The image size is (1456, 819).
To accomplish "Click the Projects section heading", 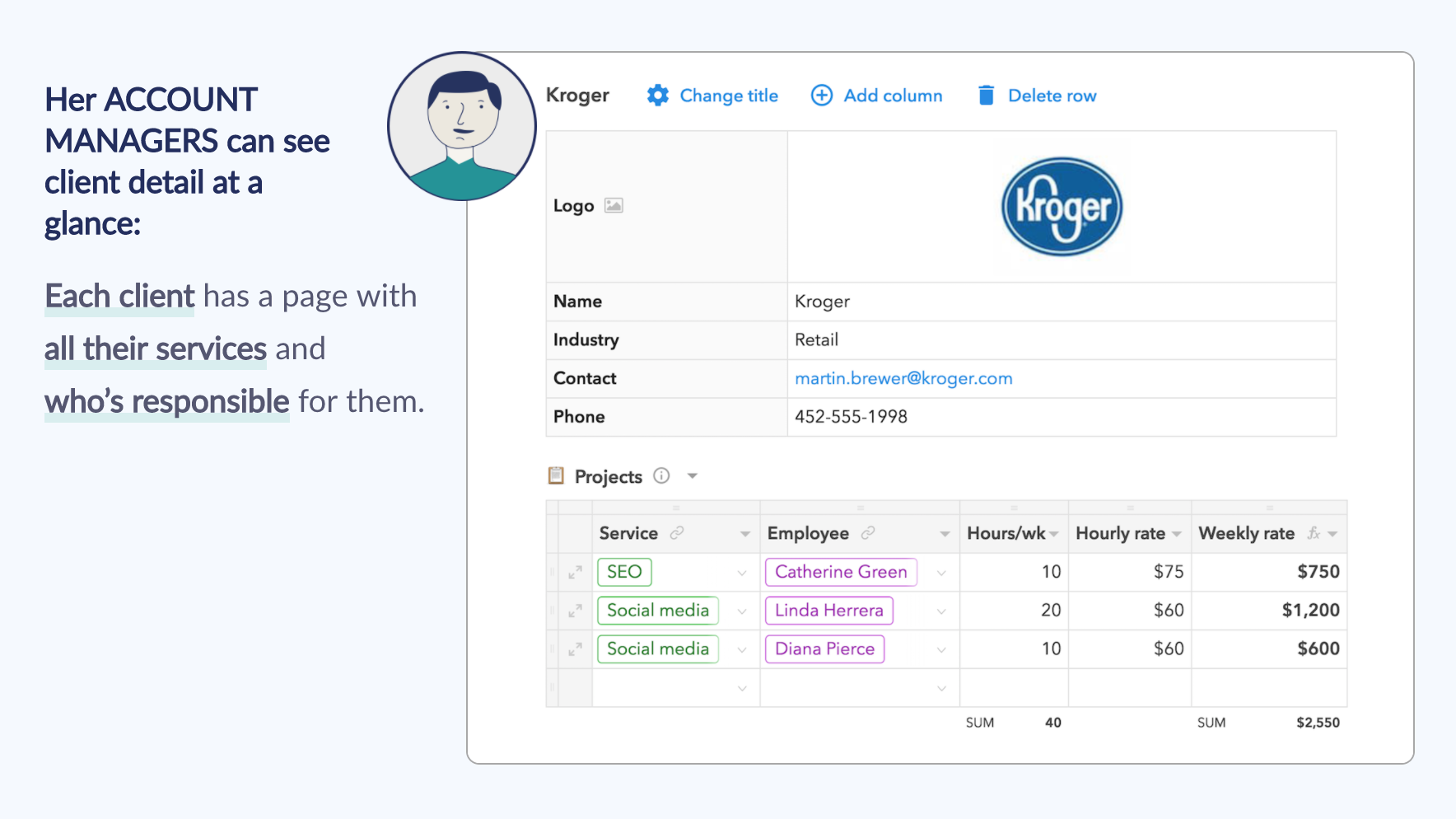I will click(609, 476).
